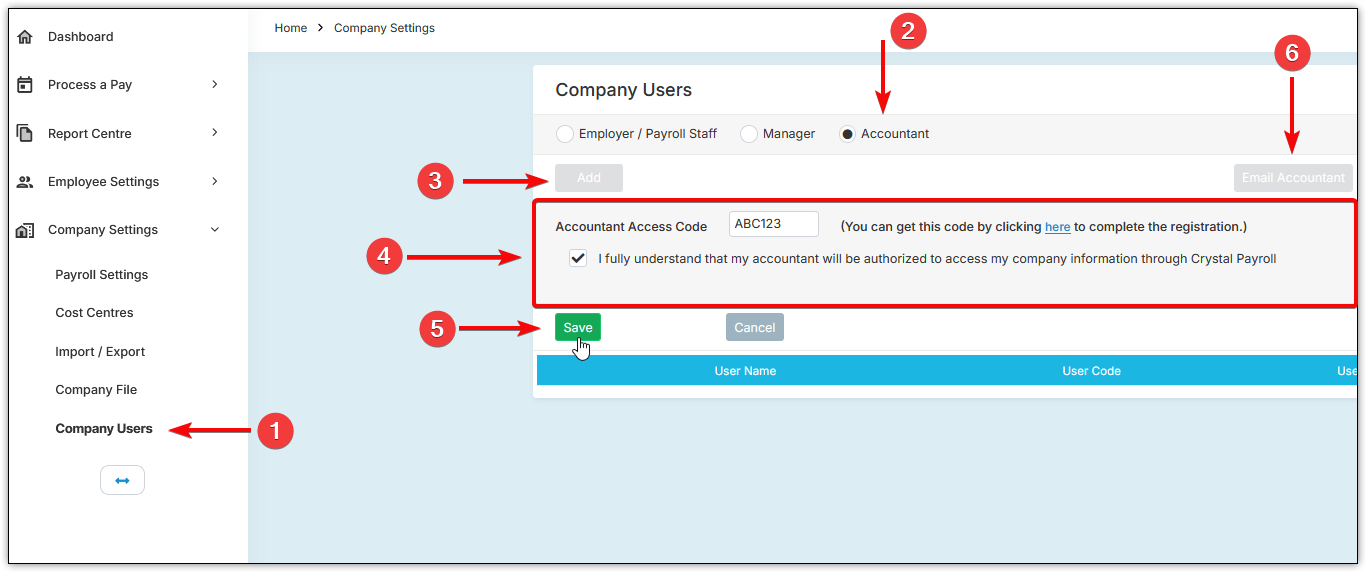The height and width of the screenshot is (572, 1366).
Task: Select the Manager radio button
Action: click(749, 134)
